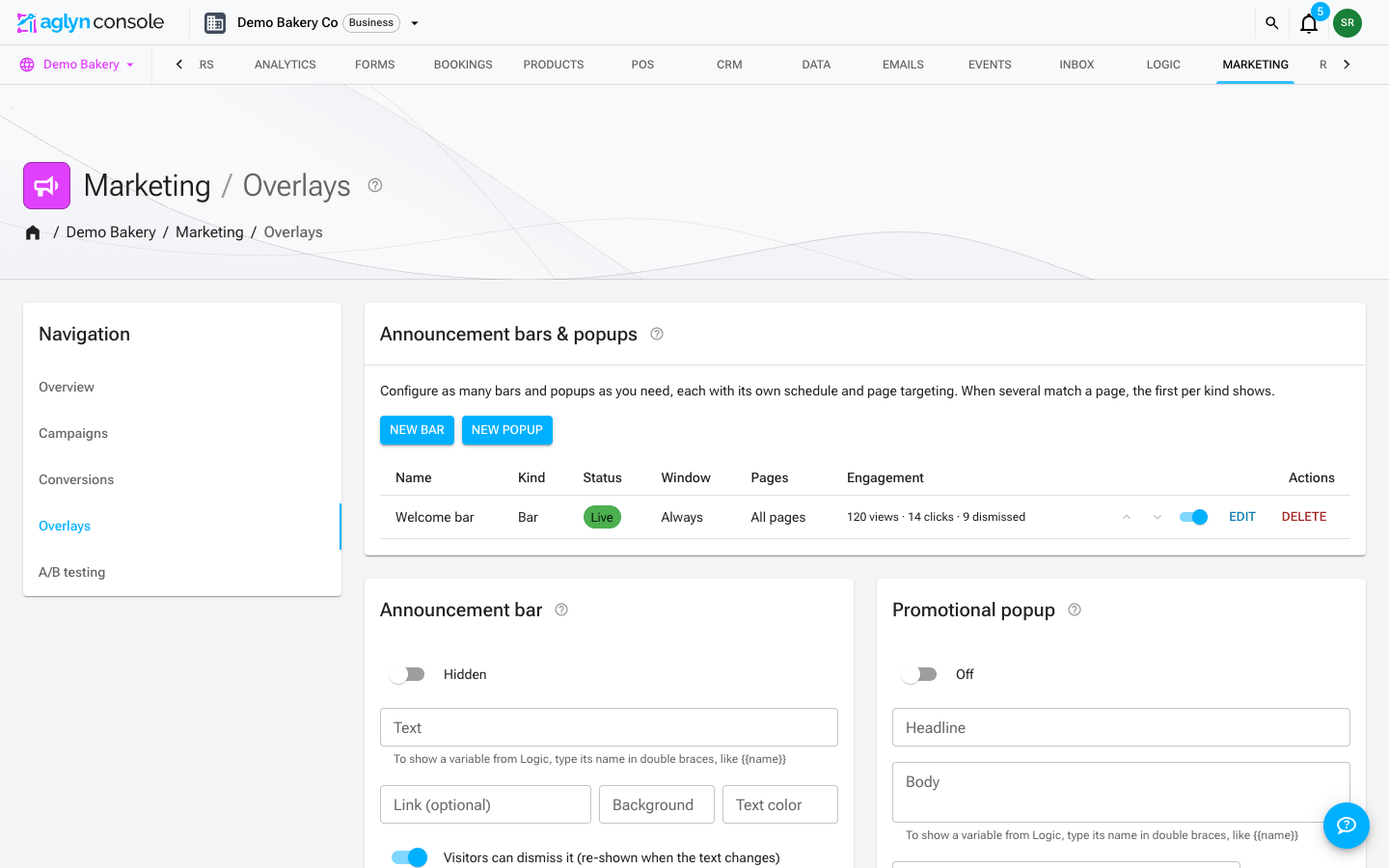This screenshot has width=1389, height=868.
Task: Open the notifications bell
Action: point(1309,23)
